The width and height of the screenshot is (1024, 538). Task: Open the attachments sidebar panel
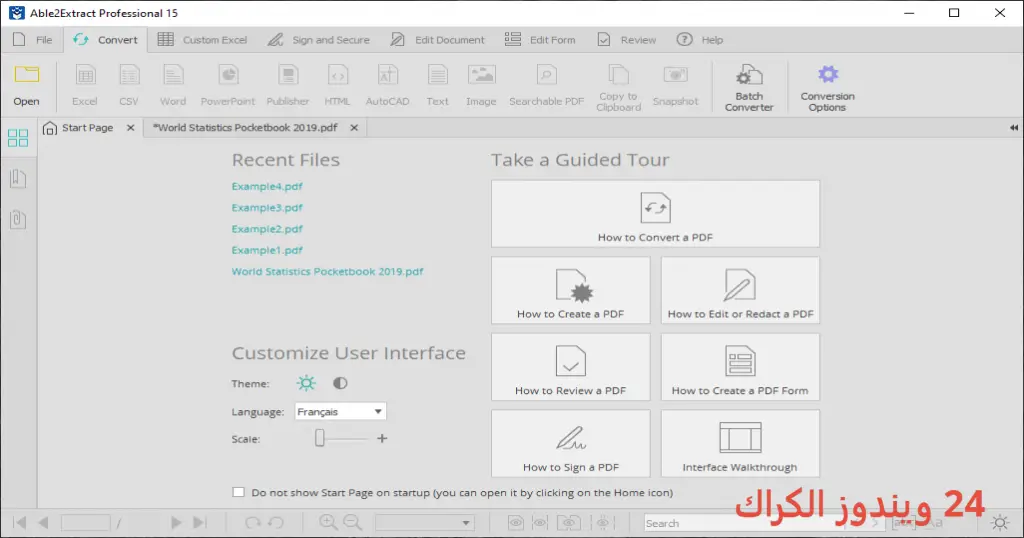tap(18, 219)
